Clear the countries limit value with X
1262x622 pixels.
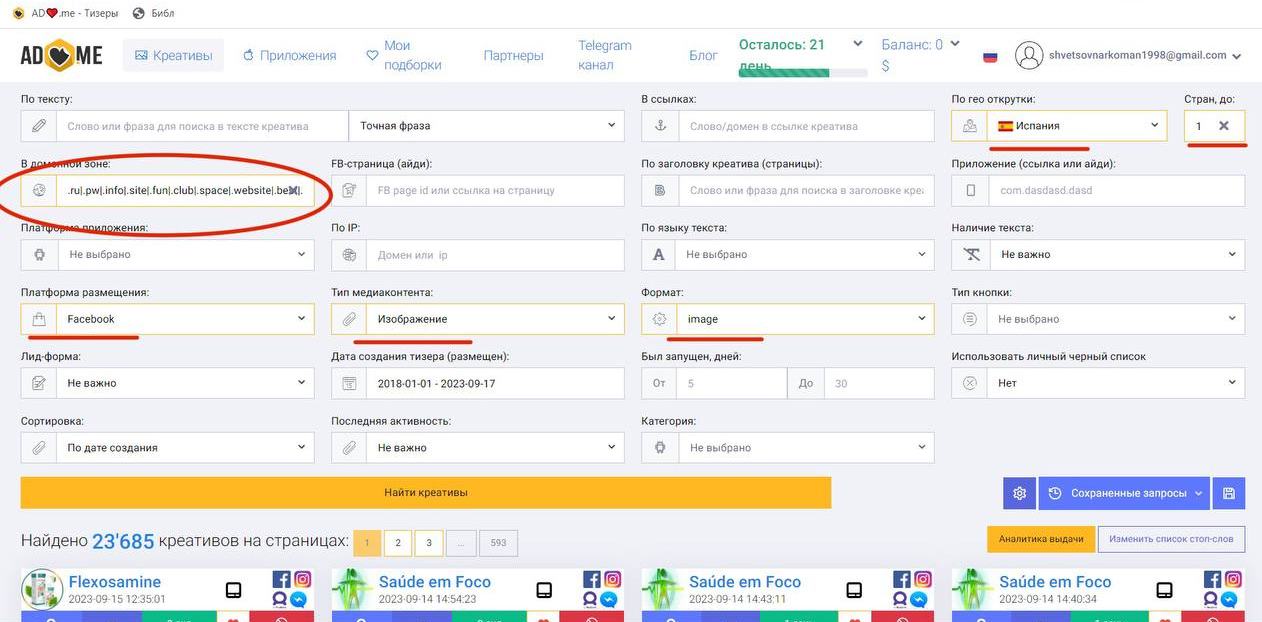point(1224,126)
